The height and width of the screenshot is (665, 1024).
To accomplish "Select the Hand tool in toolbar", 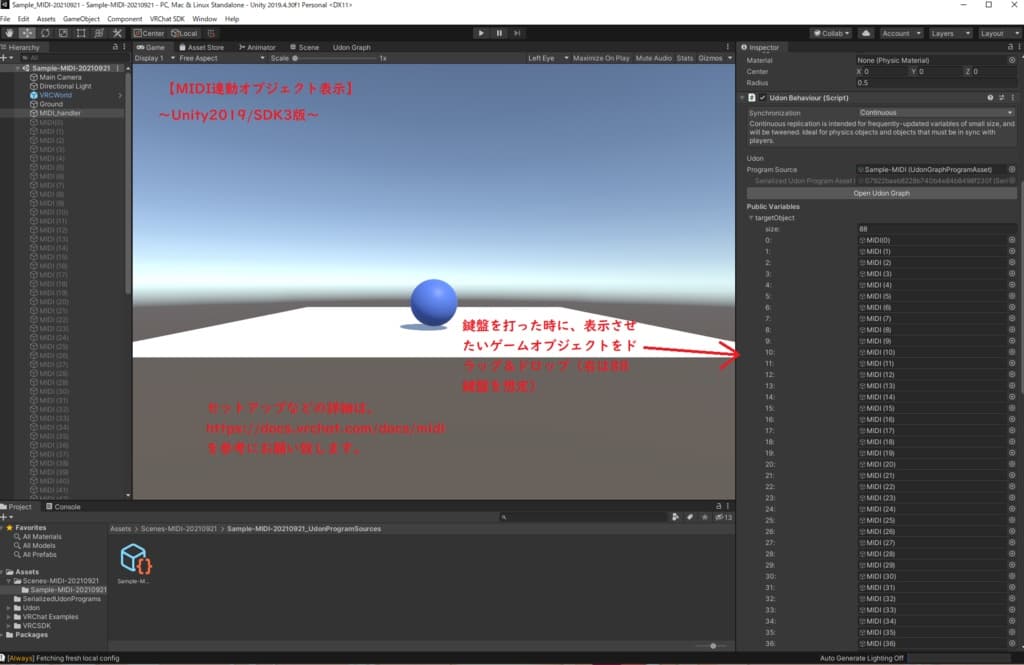I will (9, 33).
